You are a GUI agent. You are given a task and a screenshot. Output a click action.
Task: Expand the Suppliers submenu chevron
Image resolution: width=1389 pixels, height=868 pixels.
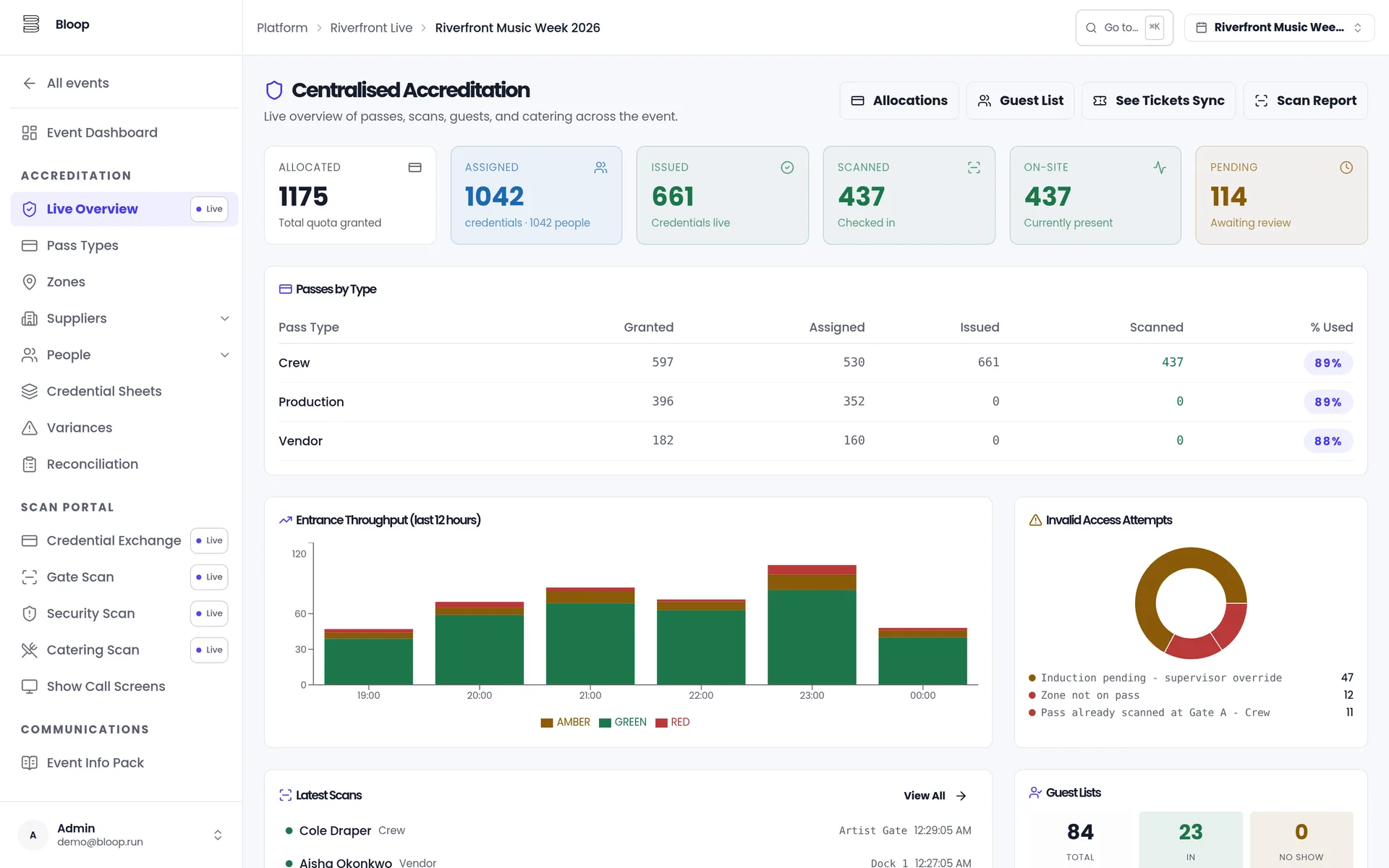pos(225,318)
